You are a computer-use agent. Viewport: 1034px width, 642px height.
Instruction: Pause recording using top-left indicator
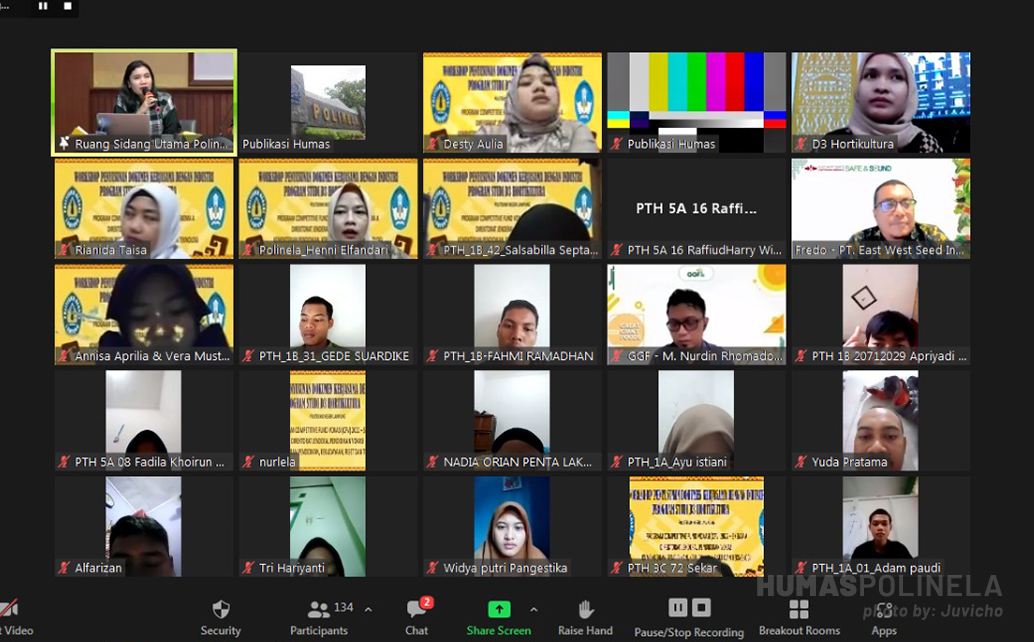point(43,6)
